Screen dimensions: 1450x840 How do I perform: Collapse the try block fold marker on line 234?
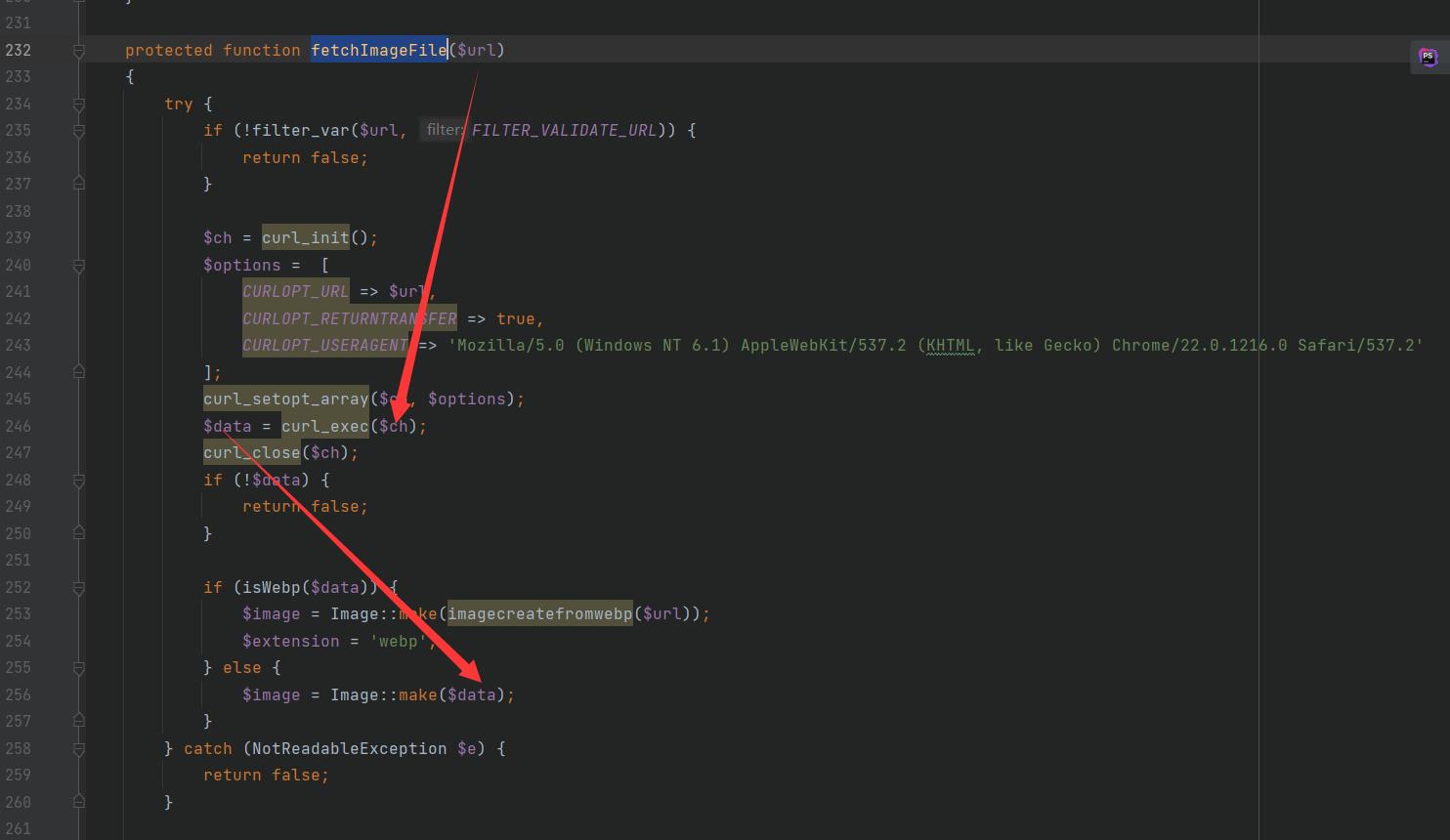[x=79, y=105]
